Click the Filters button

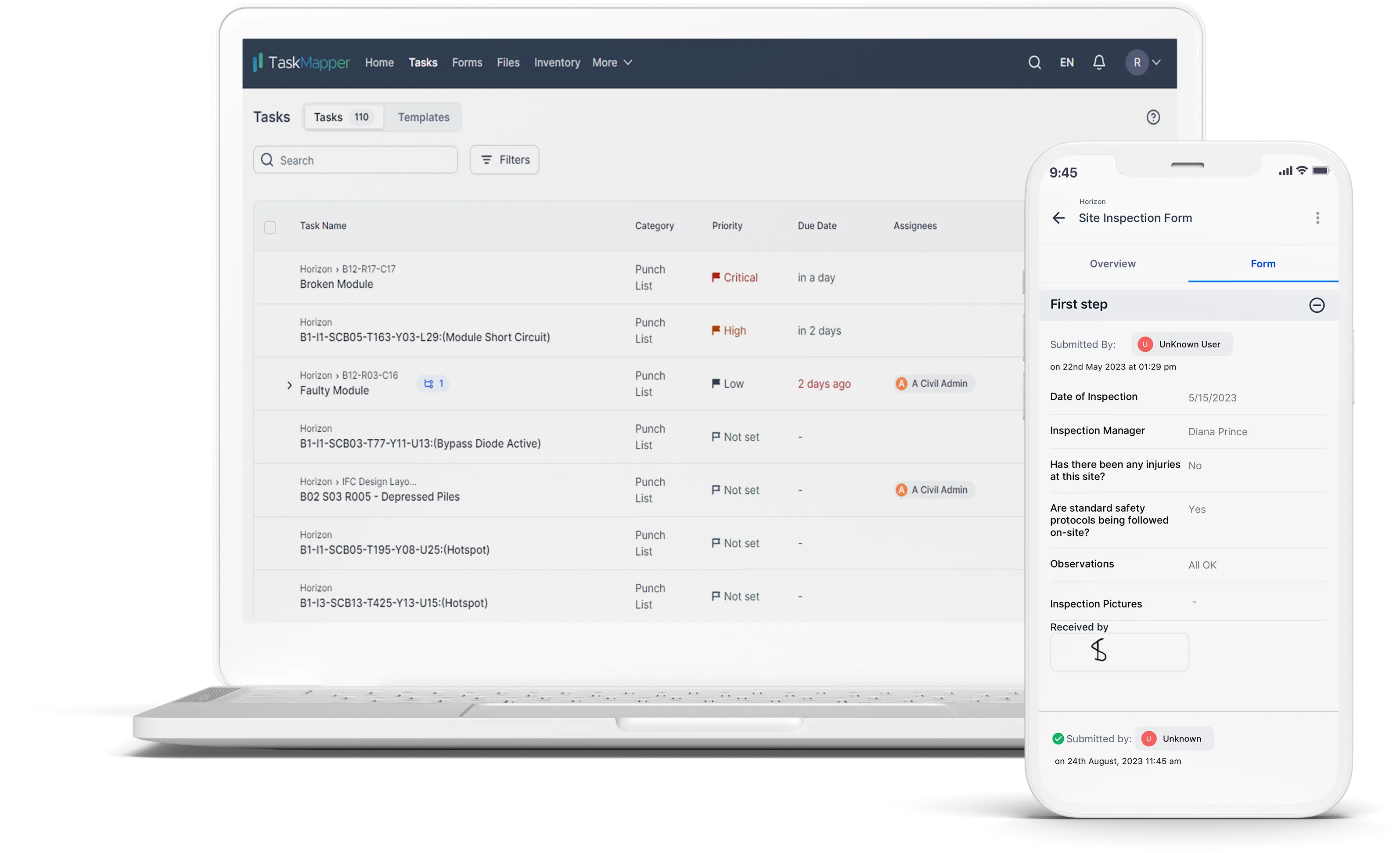coord(504,160)
